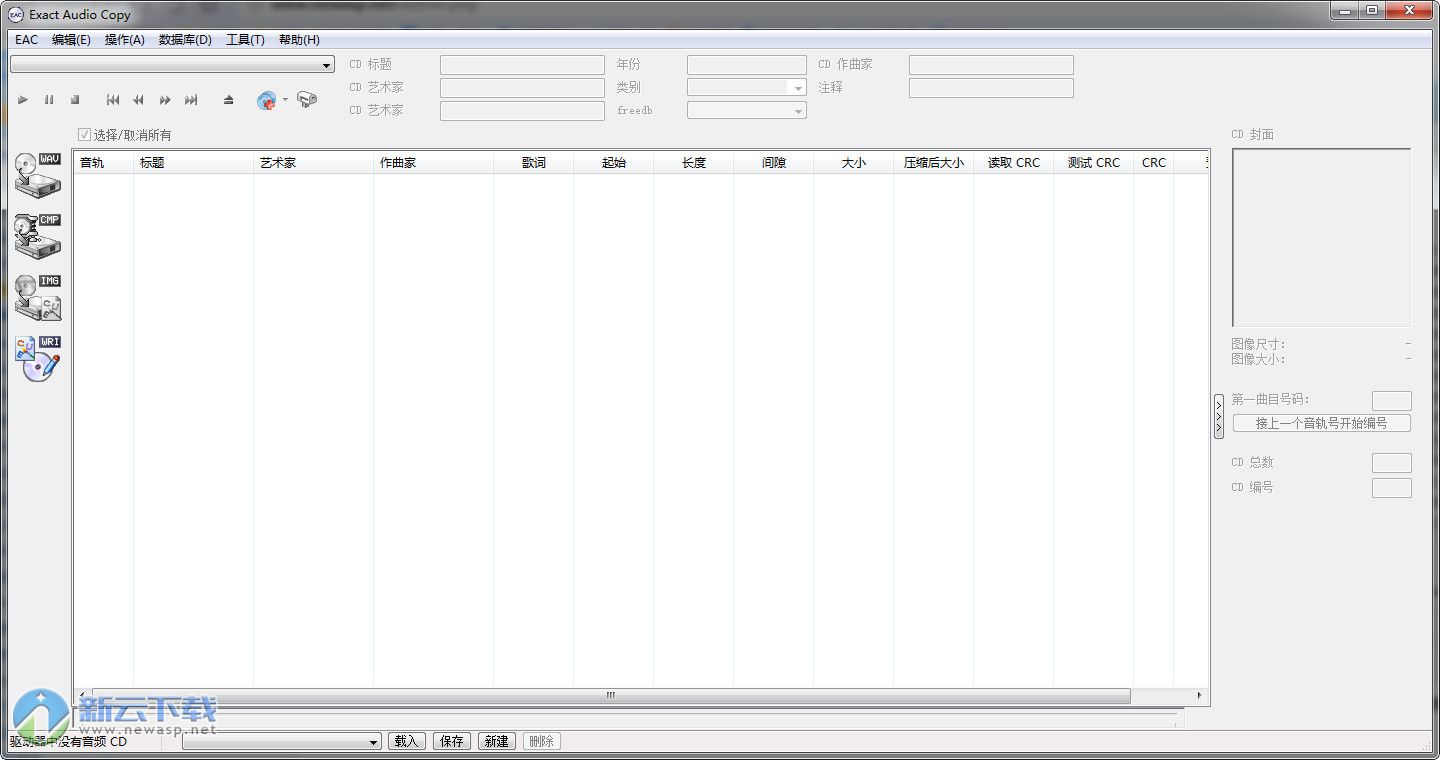Viewport: 1440px width, 760px height.
Task: Click the scrollbar's right arrow
Action: (1200, 695)
